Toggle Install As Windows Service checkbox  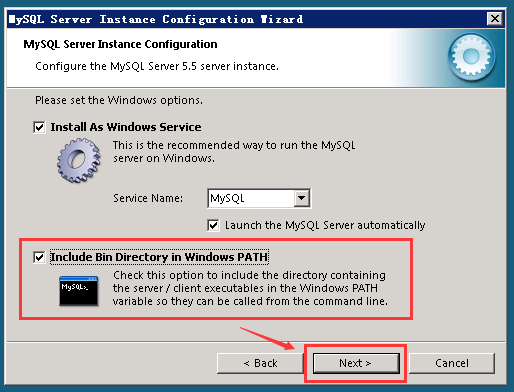pos(39,127)
